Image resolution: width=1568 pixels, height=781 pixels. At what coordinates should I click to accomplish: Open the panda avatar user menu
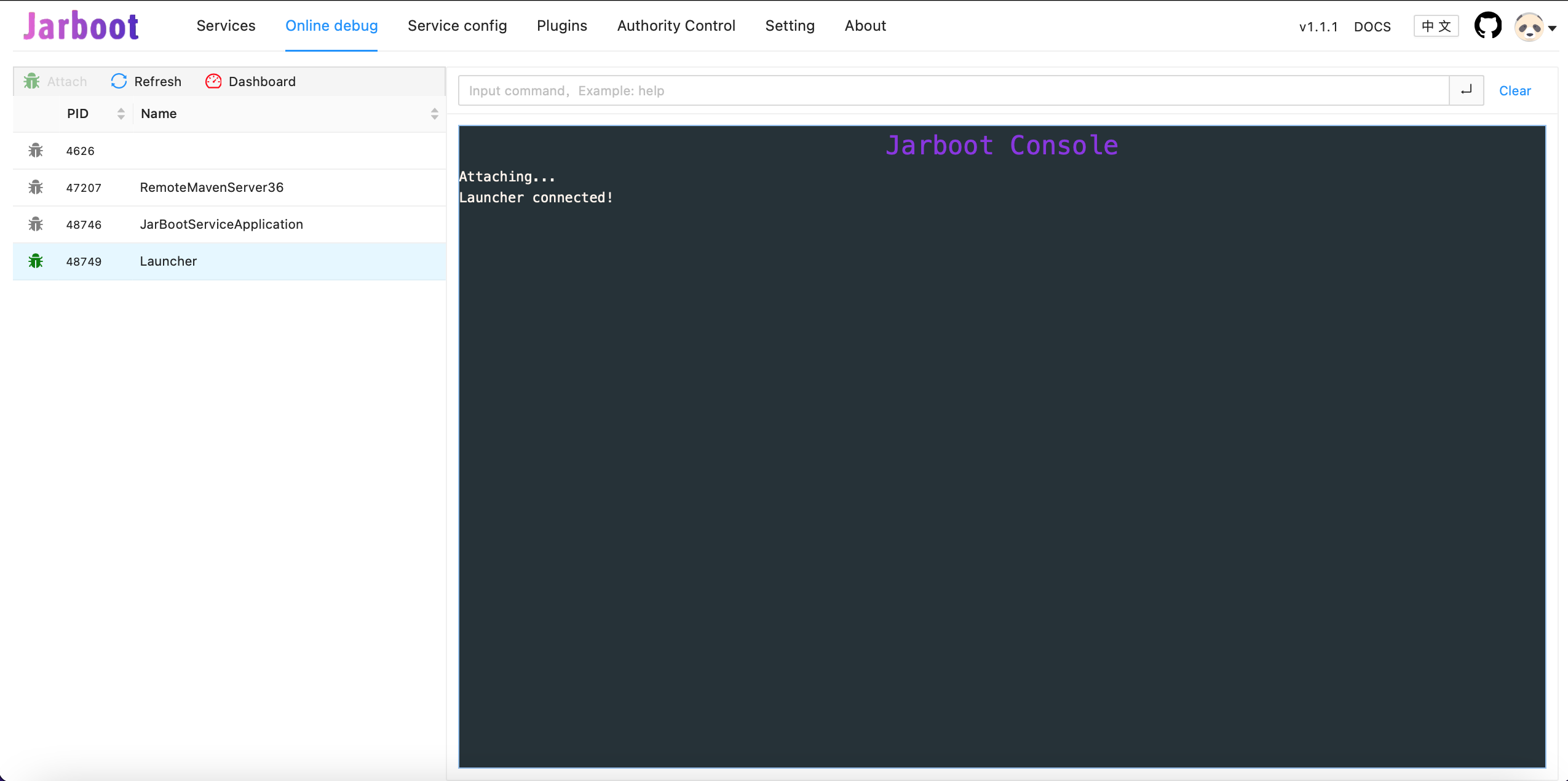point(1535,27)
